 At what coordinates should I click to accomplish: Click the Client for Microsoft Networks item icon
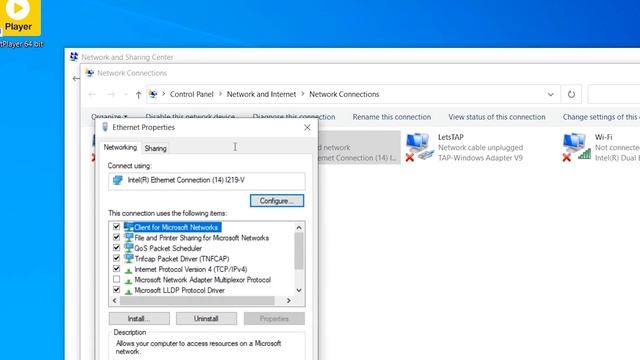(129, 227)
